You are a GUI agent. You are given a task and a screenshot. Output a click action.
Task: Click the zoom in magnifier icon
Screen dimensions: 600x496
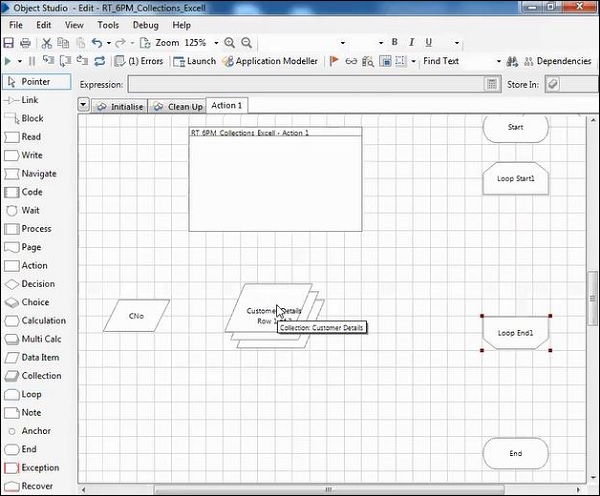[x=230, y=43]
